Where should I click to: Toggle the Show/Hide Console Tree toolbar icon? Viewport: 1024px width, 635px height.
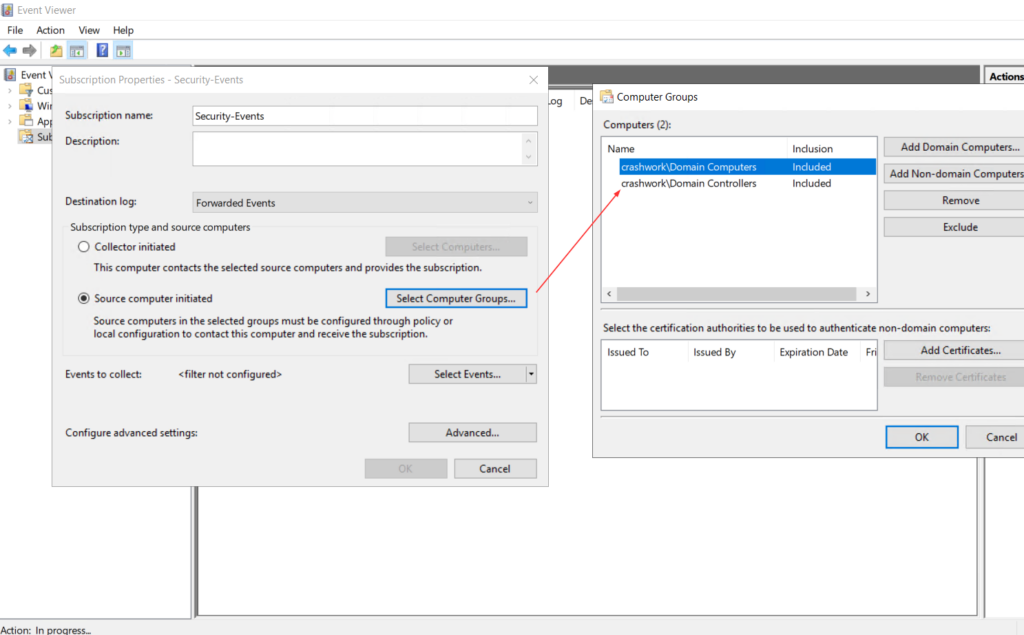pyautogui.click(x=77, y=51)
